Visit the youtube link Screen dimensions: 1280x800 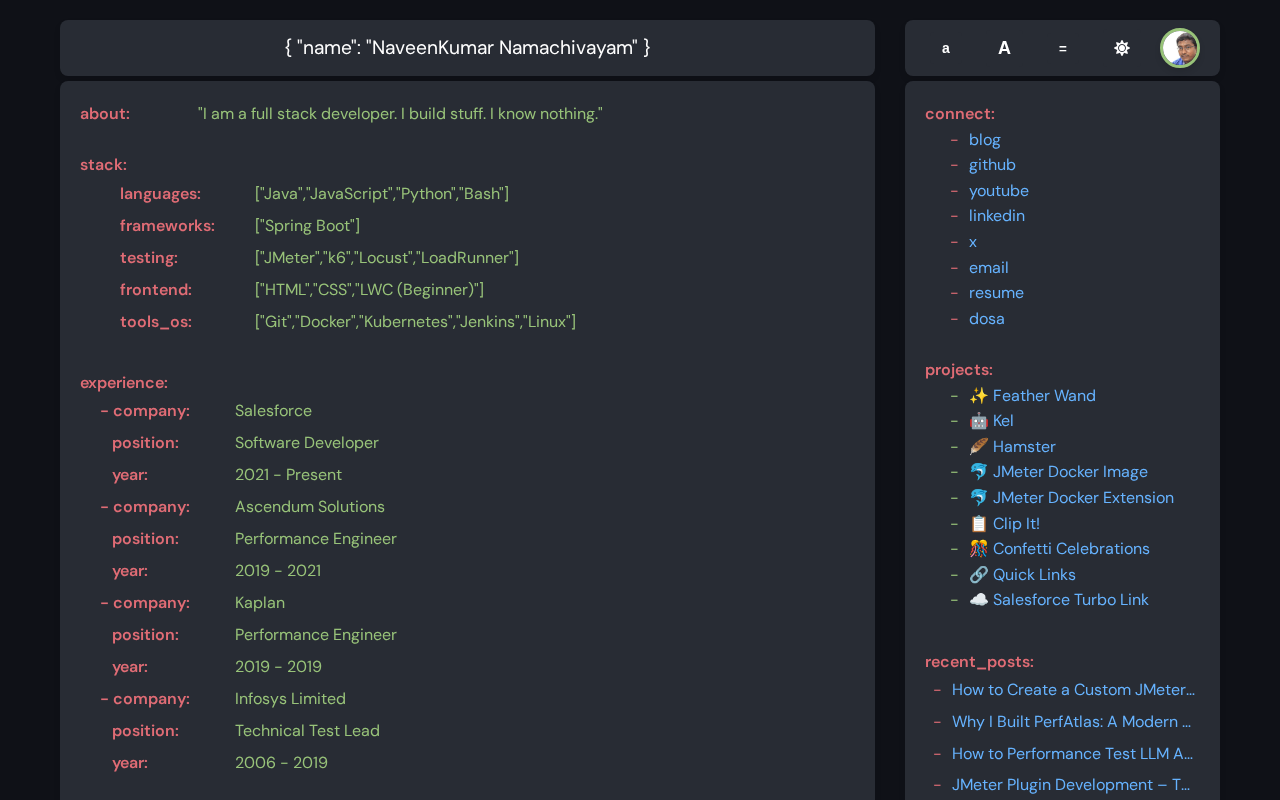point(998,191)
